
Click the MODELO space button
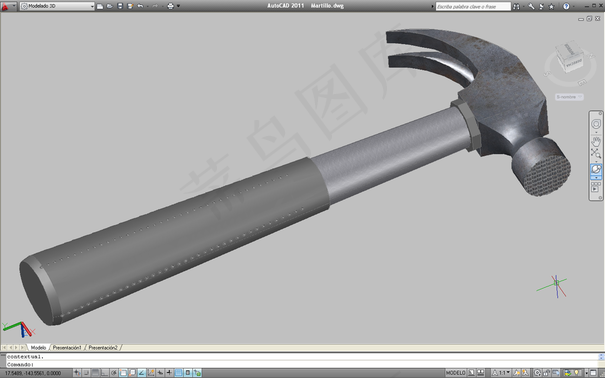(456, 373)
